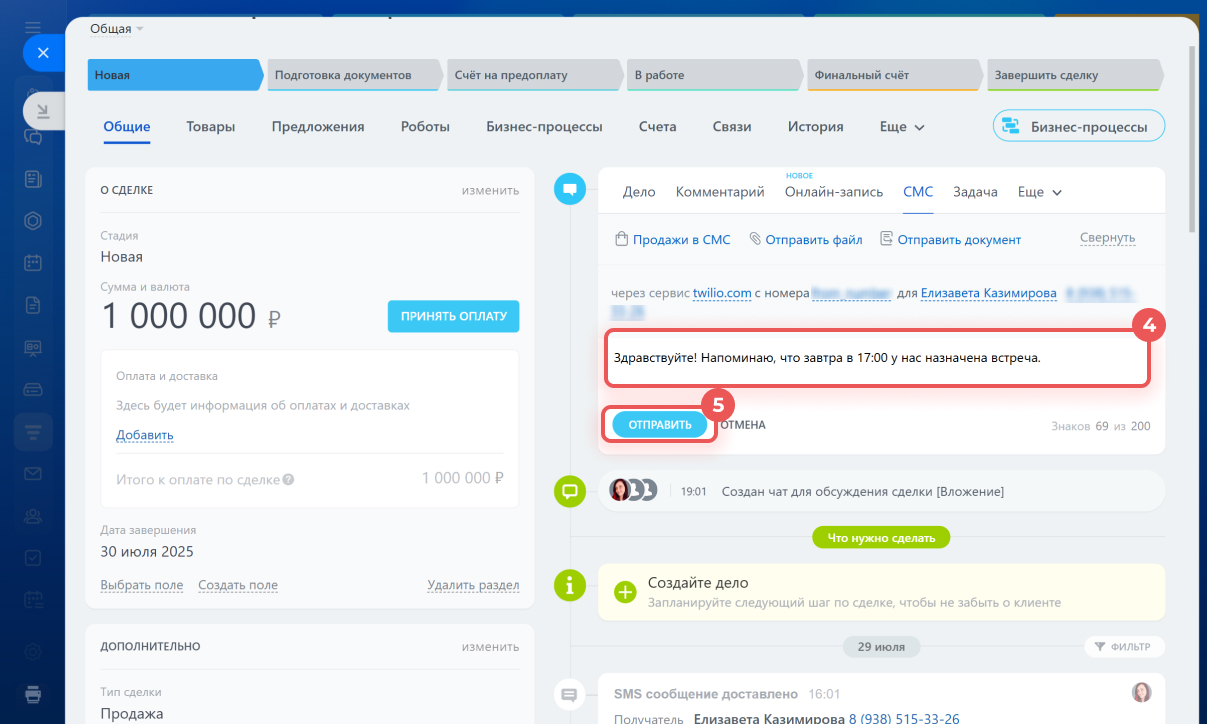1207x724 pixels.
Task: Click the green chat bubble timeline icon
Action: [x=570, y=491]
